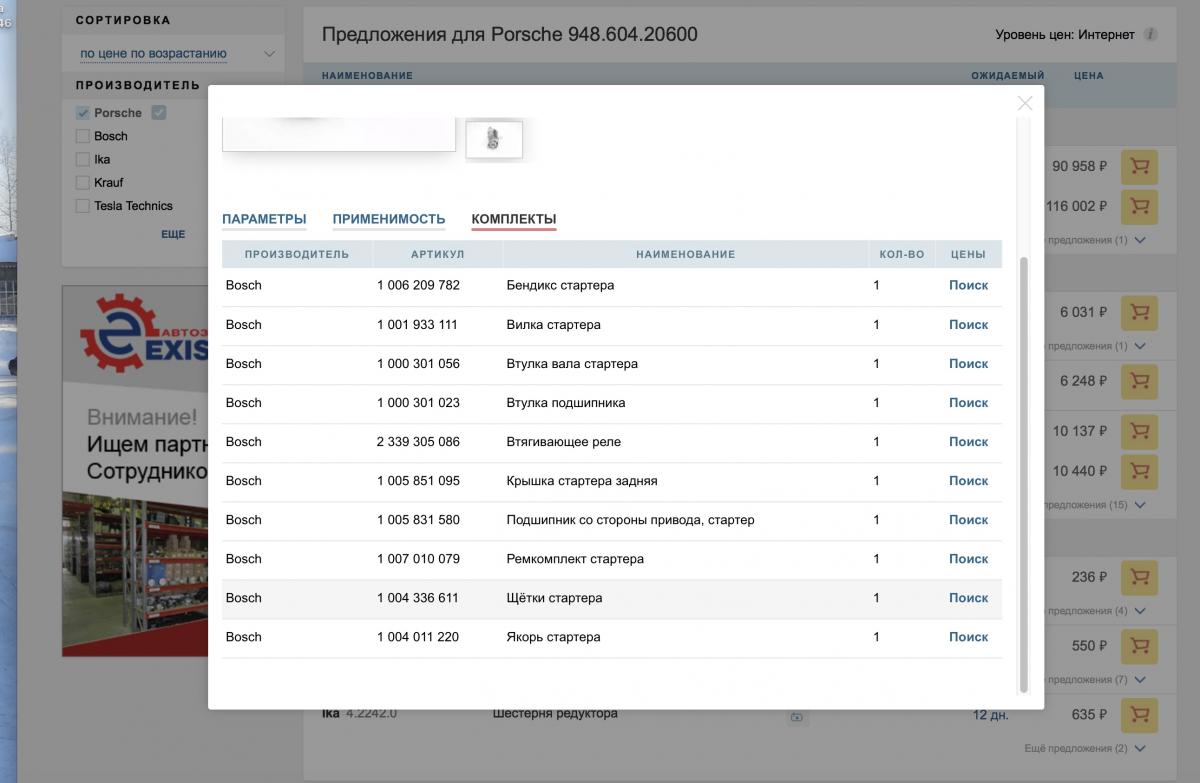Click cart icon for 116 002 ₽ offer

point(1139,206)
